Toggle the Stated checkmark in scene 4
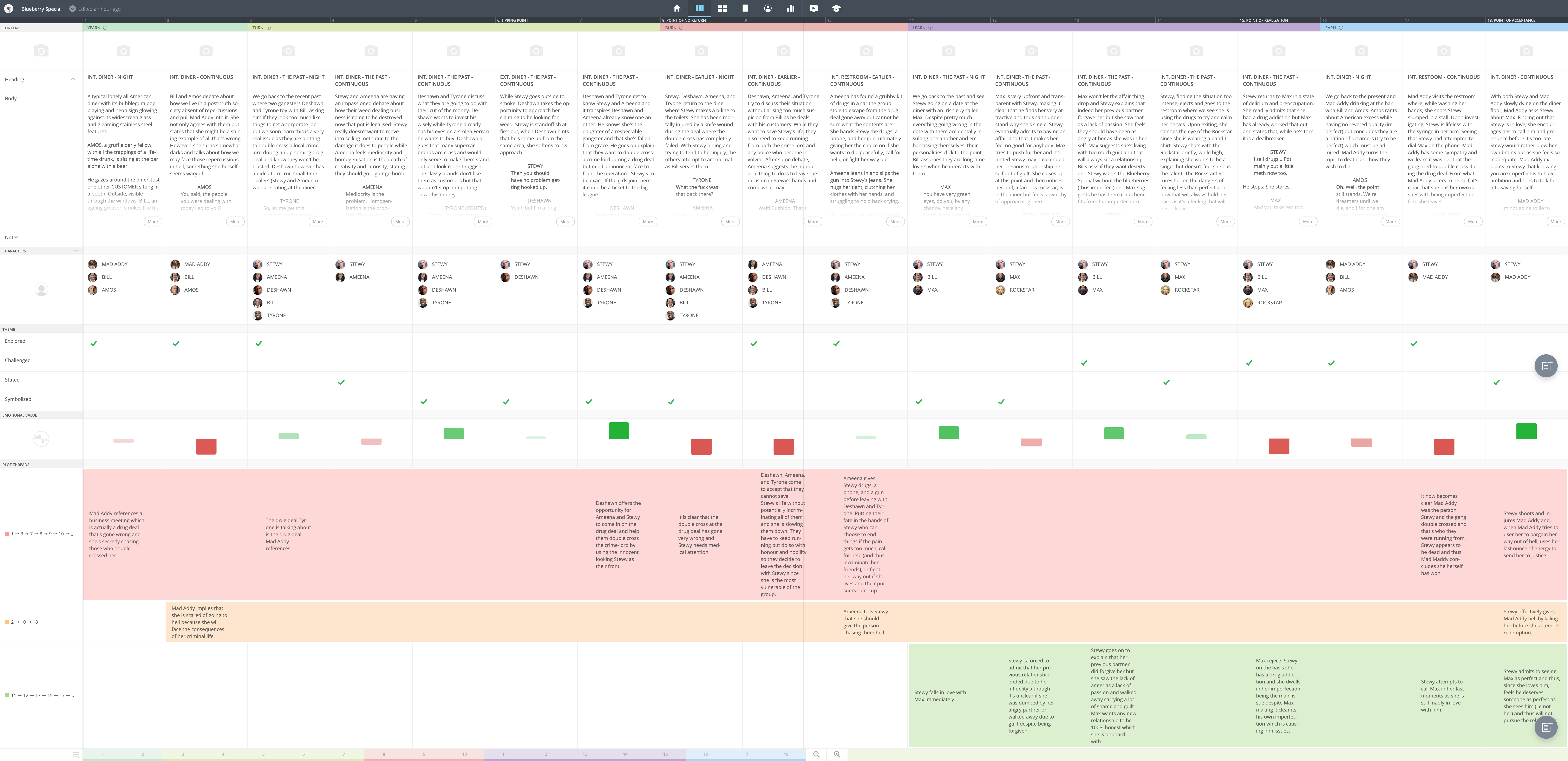 (x=341, y=383)
